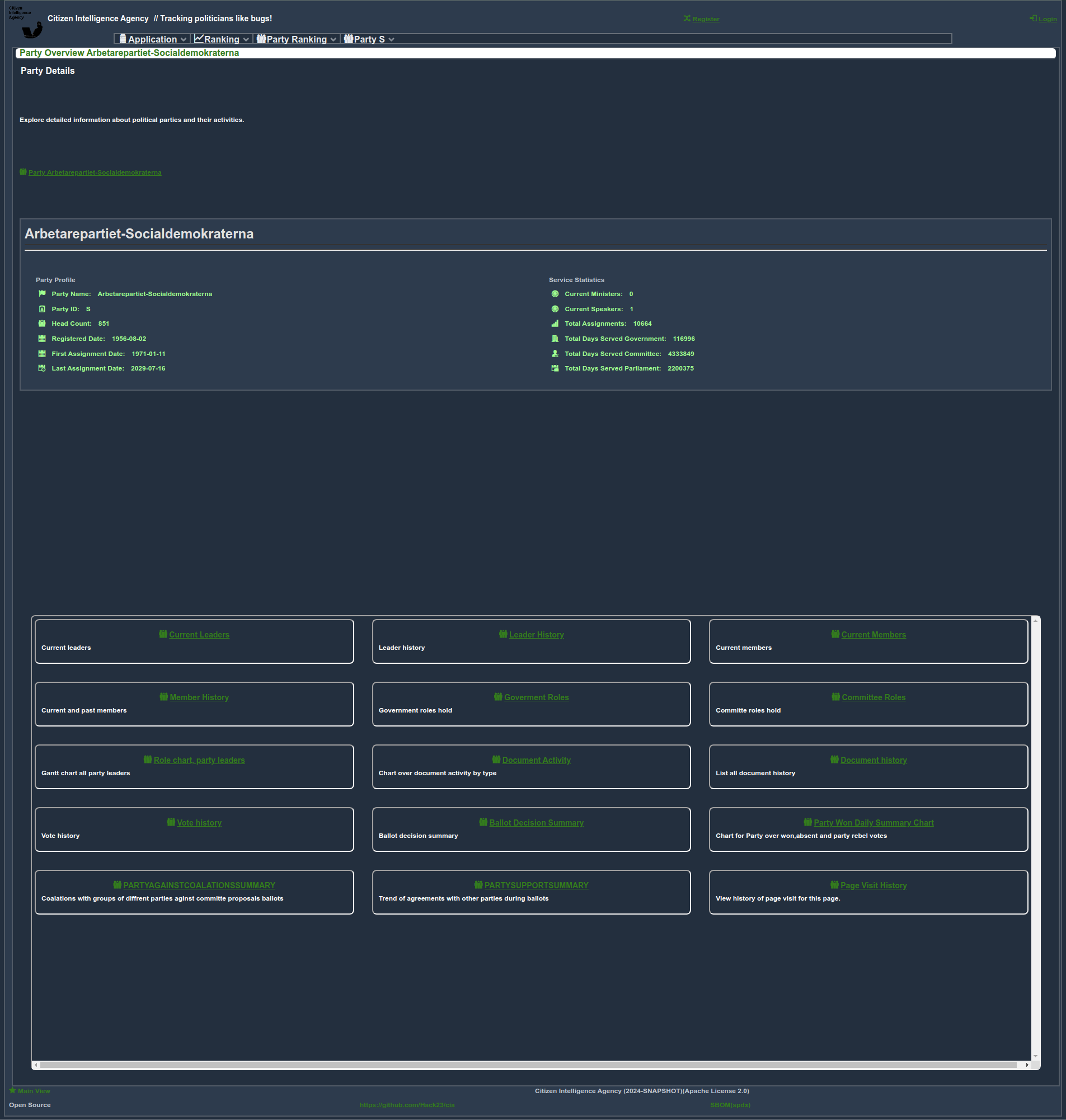
Task: Open the Ranking menu
Action: [222, 39]
